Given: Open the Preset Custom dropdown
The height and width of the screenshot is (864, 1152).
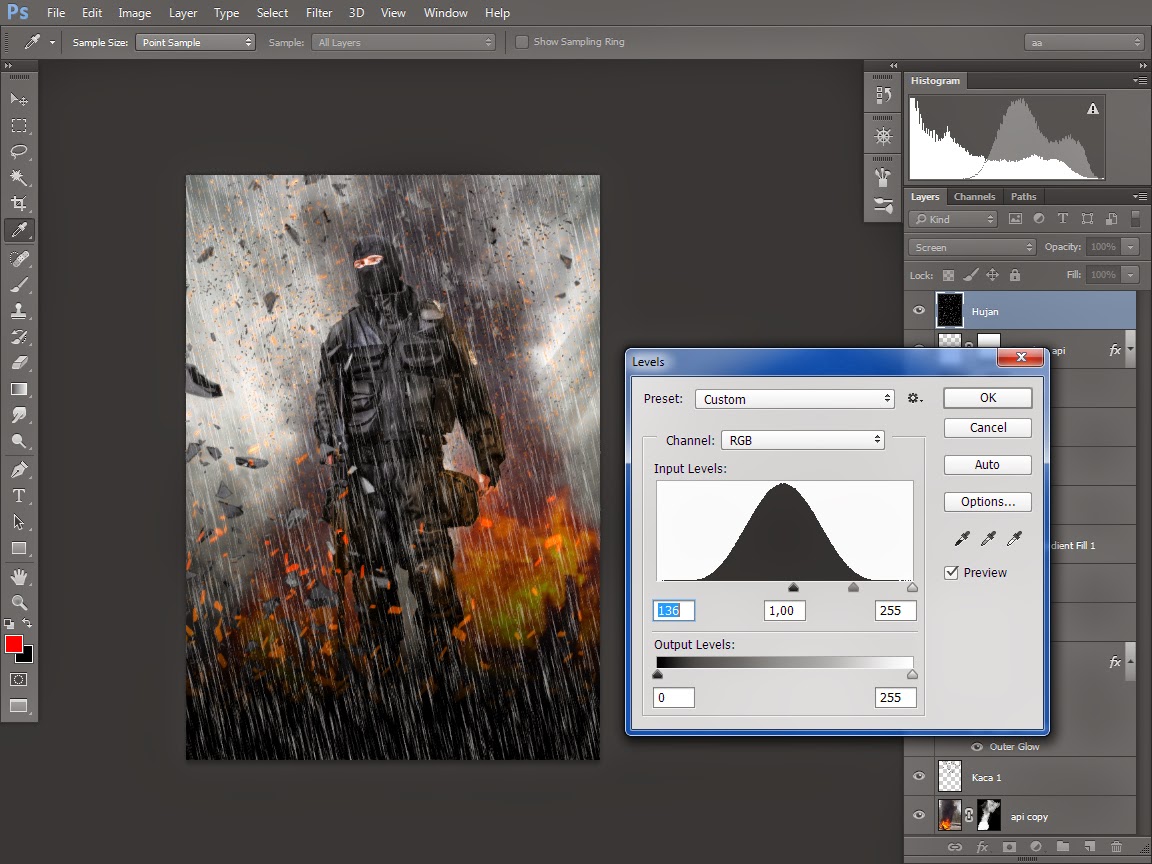Looking at the screenshot, I should tap(795, 399).
